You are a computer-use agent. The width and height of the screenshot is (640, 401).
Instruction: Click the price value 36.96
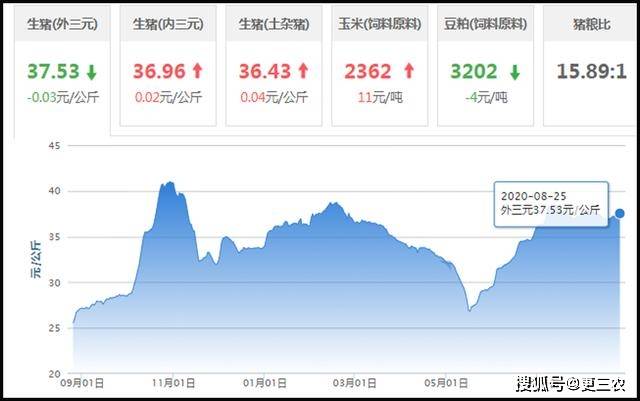click(159, 71)
